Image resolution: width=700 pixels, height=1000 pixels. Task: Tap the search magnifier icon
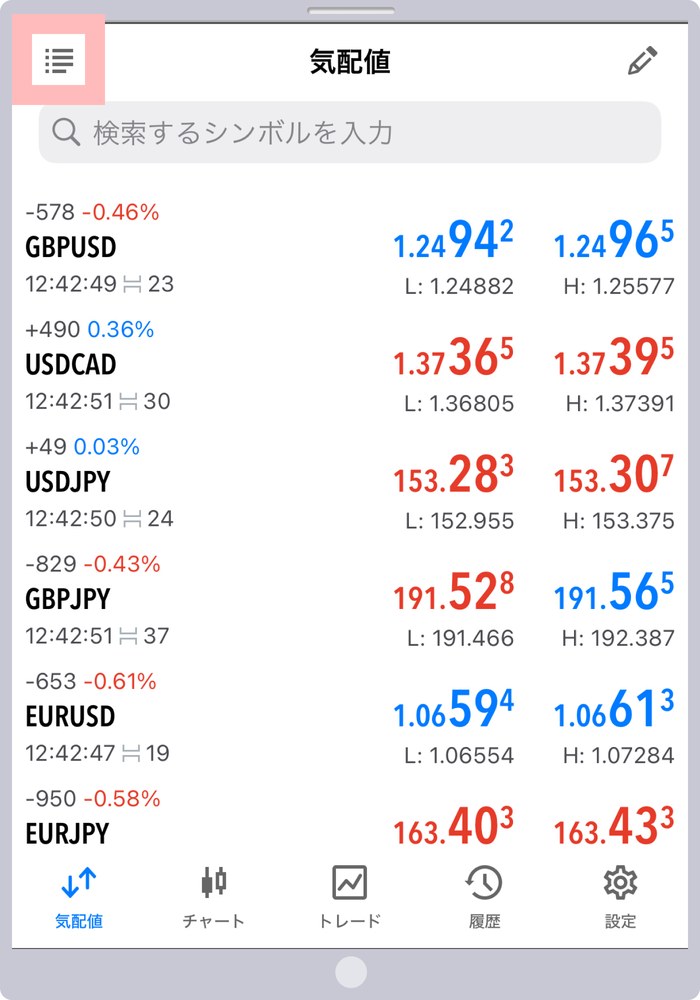(66, 132)
